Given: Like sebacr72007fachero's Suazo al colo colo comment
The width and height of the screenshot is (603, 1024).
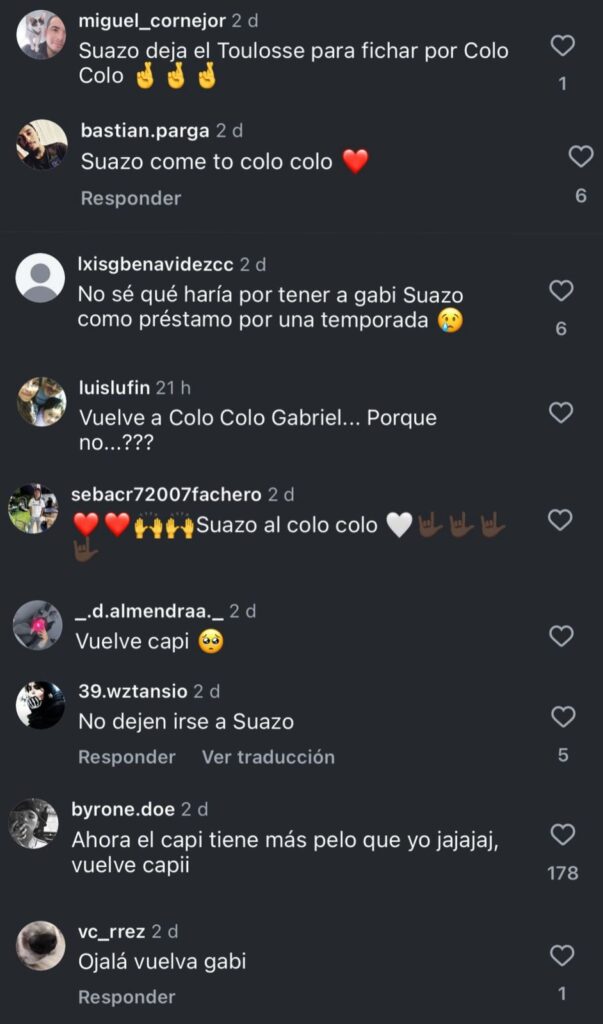Looking at the screenshot, I should [561, 520].
